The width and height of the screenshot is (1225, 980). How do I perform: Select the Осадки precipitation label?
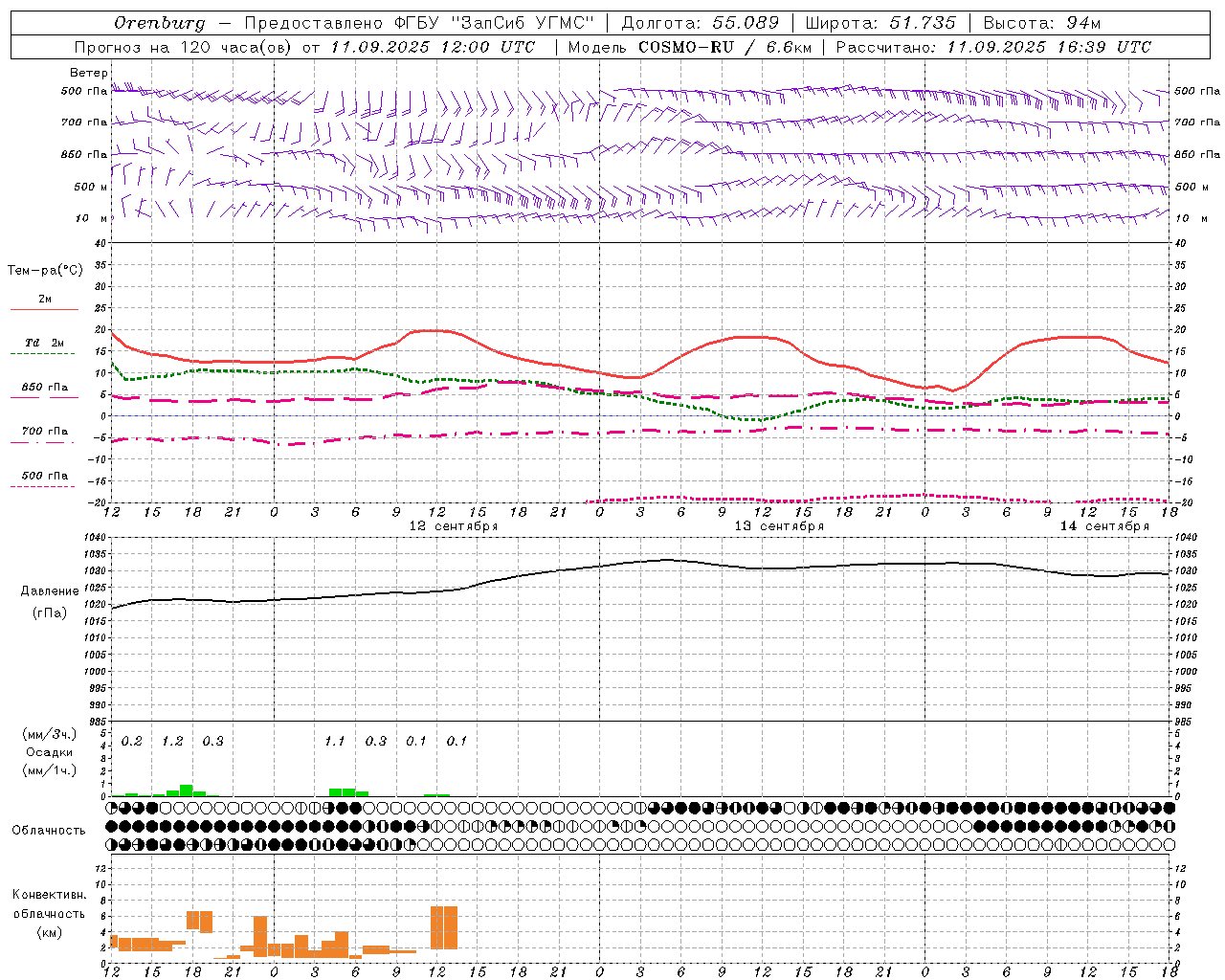(x=50, y=752)
